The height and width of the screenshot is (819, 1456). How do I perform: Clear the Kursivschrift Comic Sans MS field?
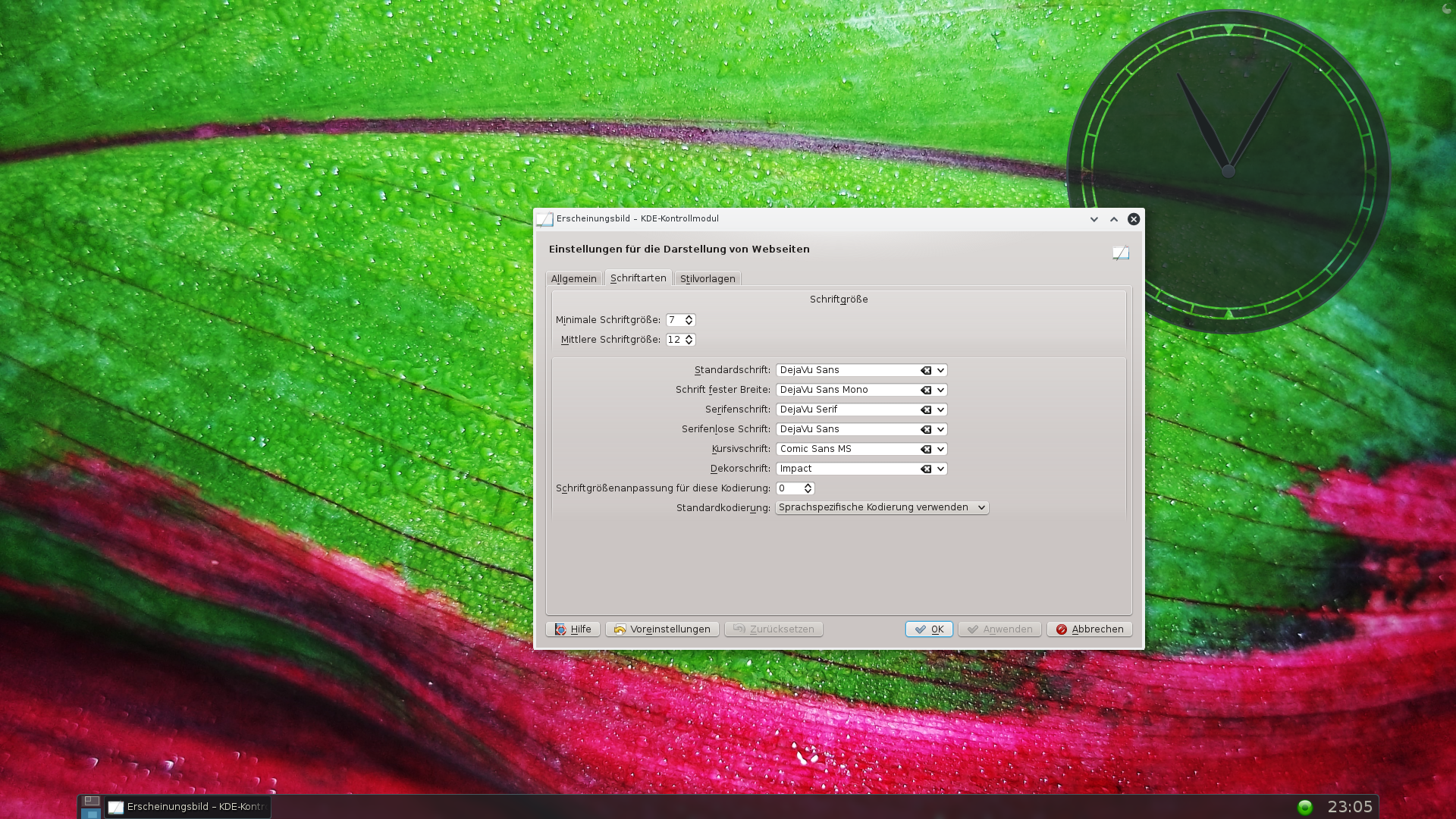(x=926, y=449)
